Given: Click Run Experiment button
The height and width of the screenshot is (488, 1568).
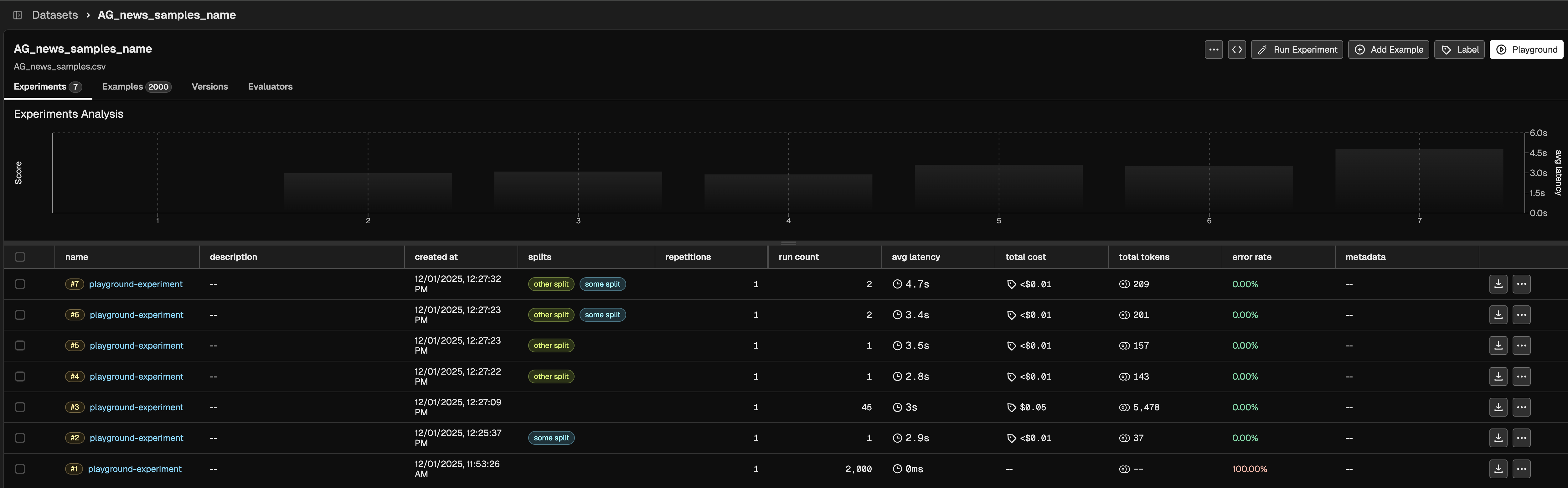Looking at the screenshot, I should click(x=1297, y=49).
